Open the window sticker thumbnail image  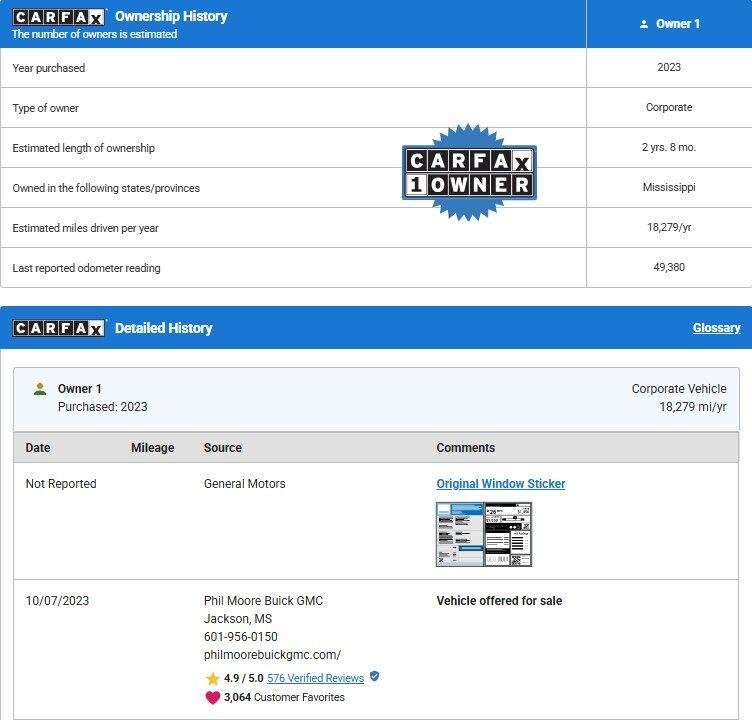click(484, 534)
